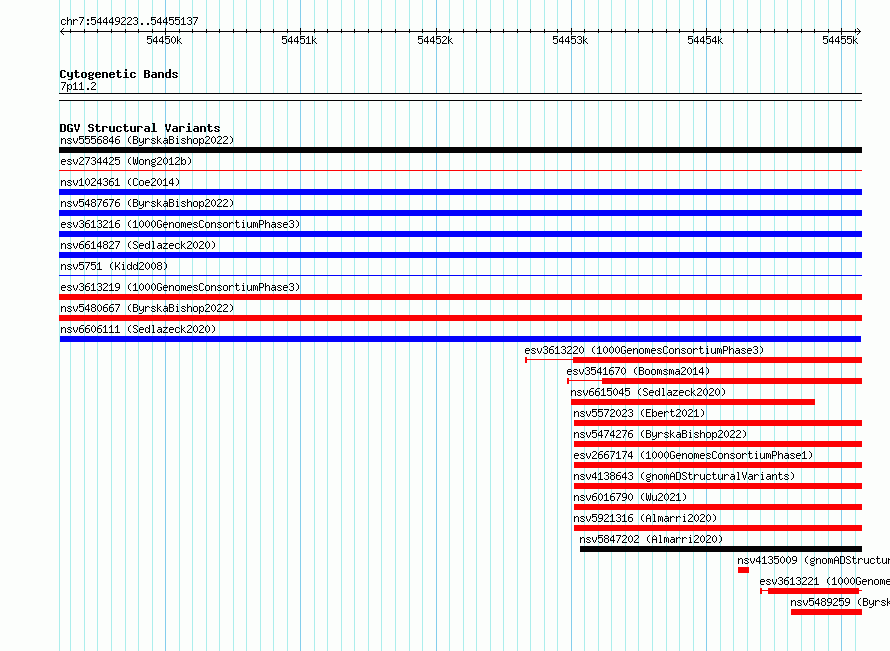Click esv2667174 (1000GenomesConsortiumPhase1) label
Viewport: 890px width, 651px height.
(x=693, y=455)
